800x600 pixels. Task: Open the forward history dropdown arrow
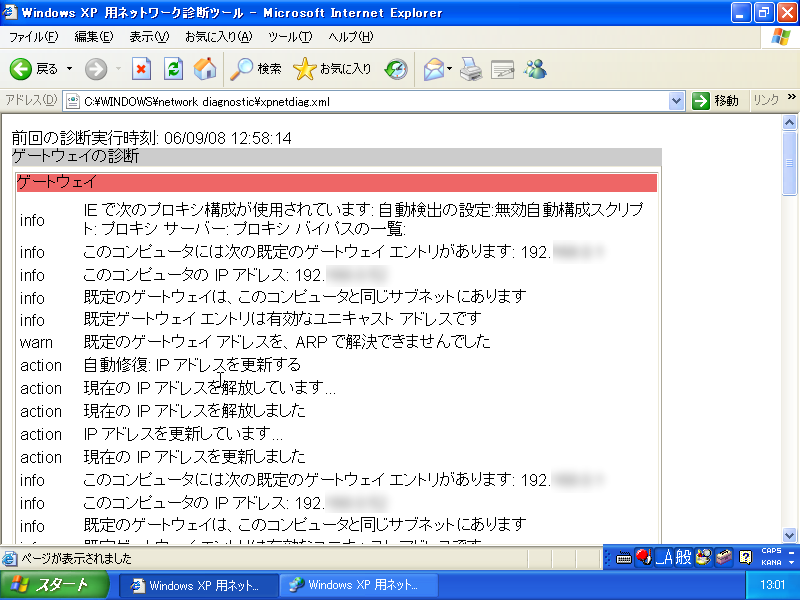[118, 69]
